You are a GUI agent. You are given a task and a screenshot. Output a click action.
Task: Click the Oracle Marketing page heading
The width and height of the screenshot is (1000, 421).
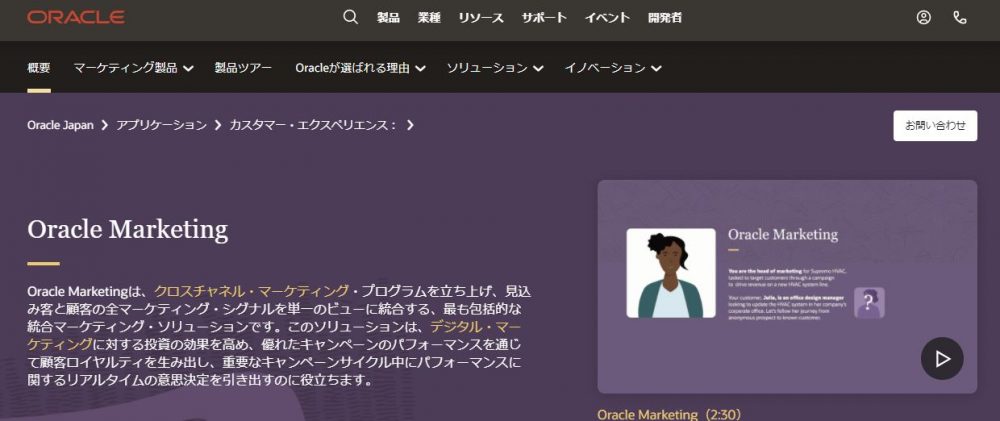(128, 230)
